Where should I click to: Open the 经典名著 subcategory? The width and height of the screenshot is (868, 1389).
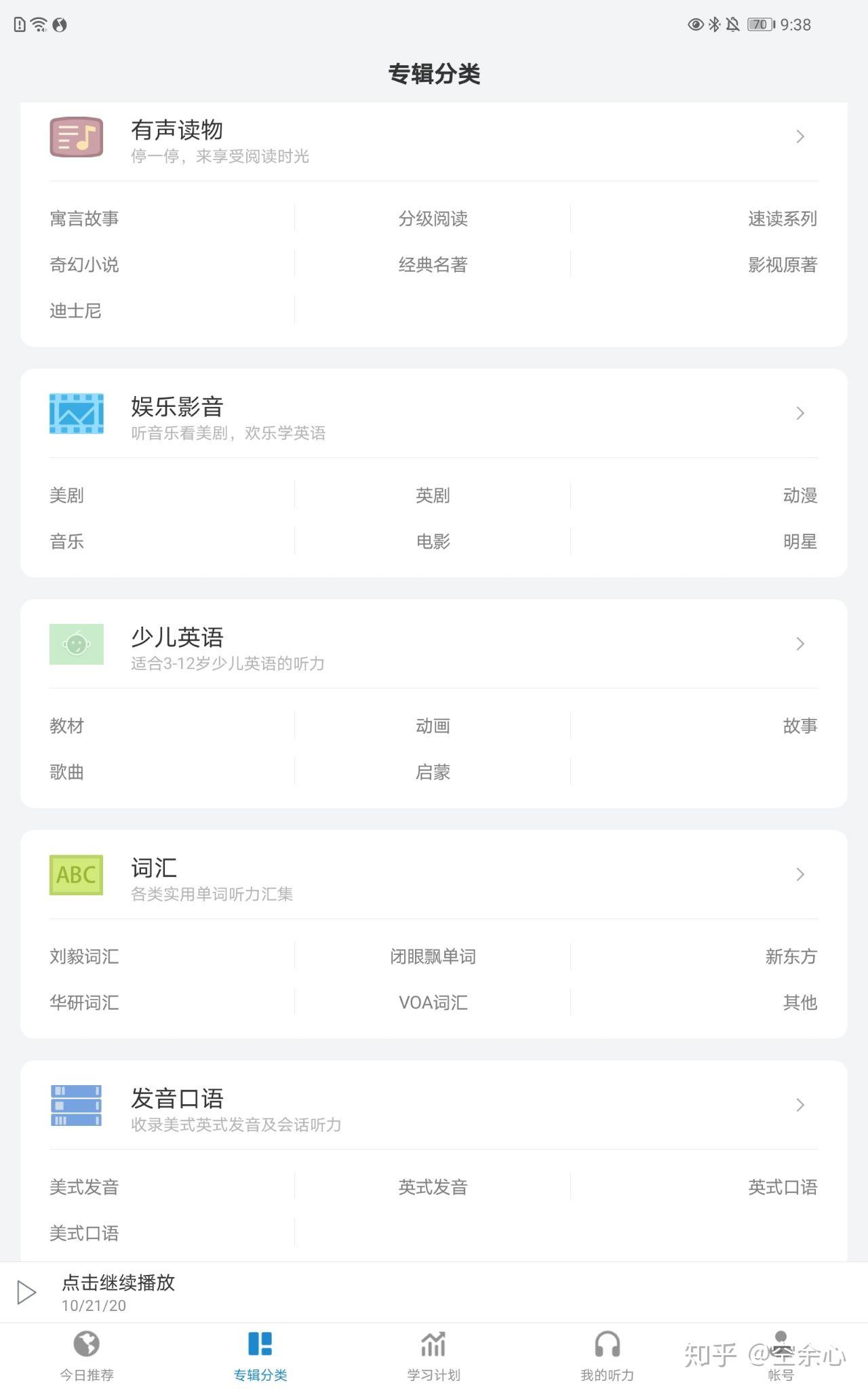tap(433, 265)
